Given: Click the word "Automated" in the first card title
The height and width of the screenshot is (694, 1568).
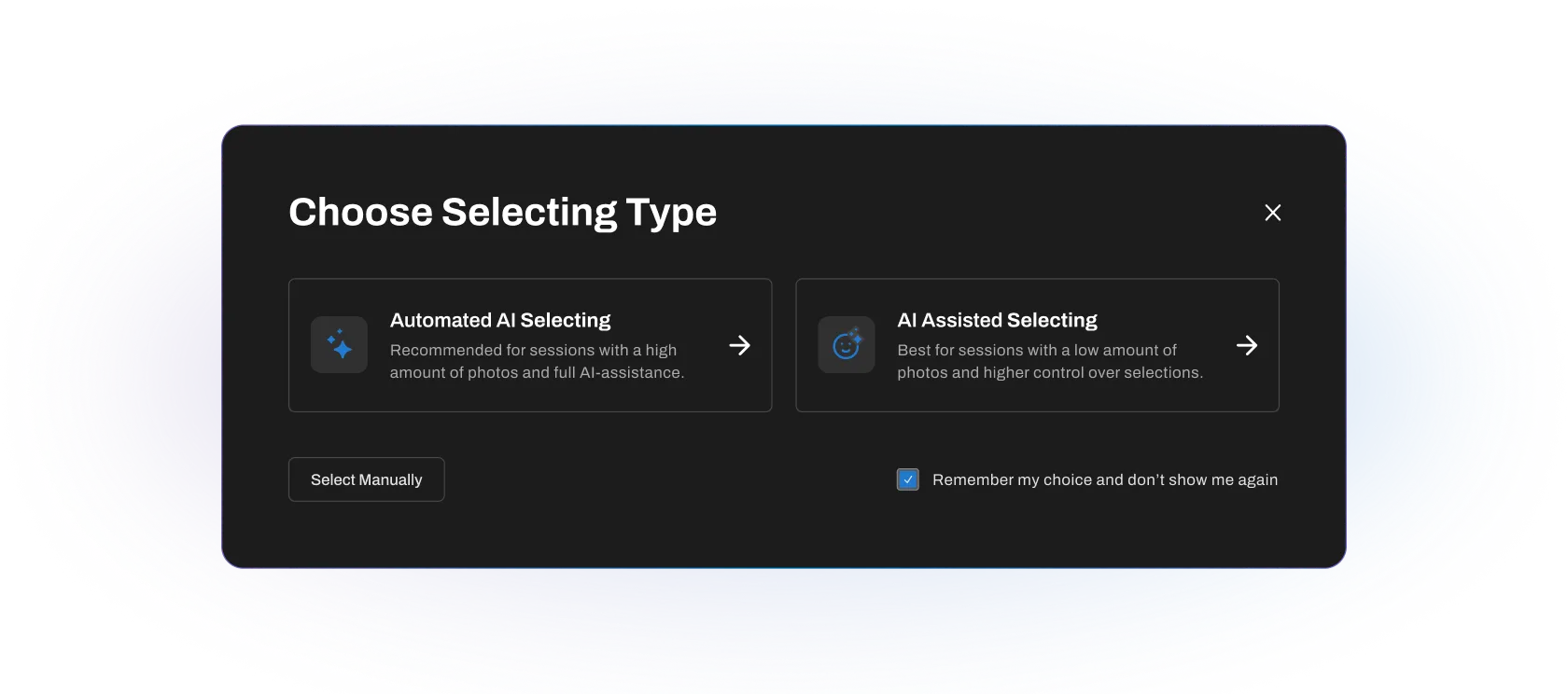Looking at the screenshot, I should (441, 320).
